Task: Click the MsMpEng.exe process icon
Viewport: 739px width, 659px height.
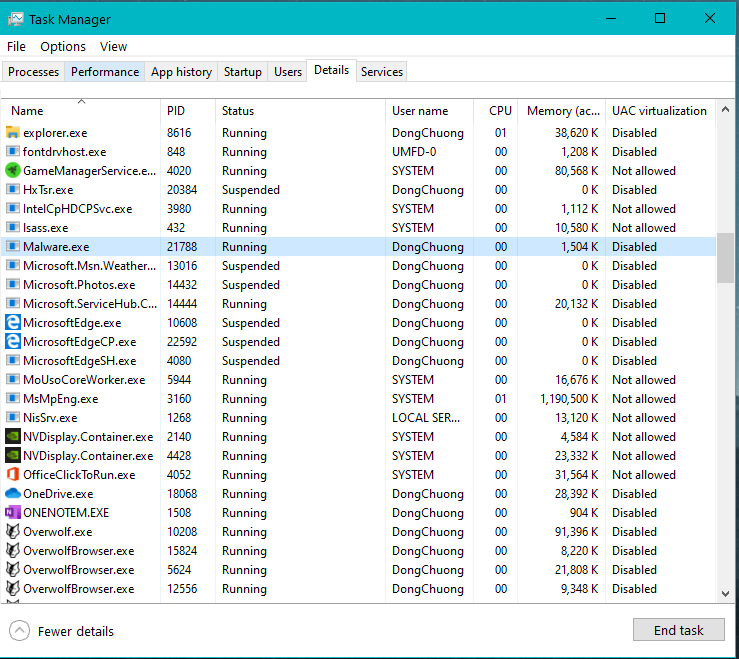Action: 13,398
